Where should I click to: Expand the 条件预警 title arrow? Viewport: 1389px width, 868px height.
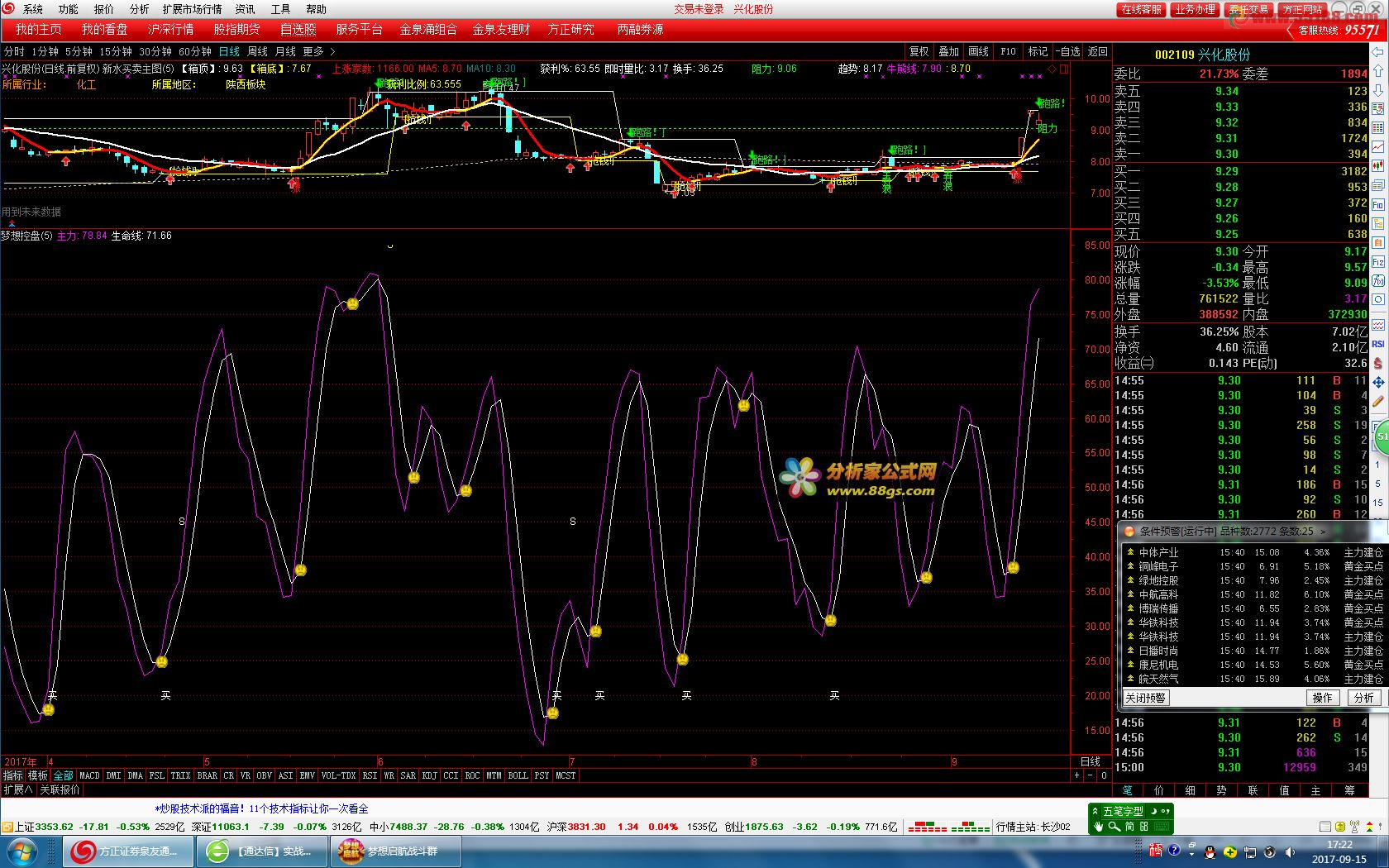1322,532
